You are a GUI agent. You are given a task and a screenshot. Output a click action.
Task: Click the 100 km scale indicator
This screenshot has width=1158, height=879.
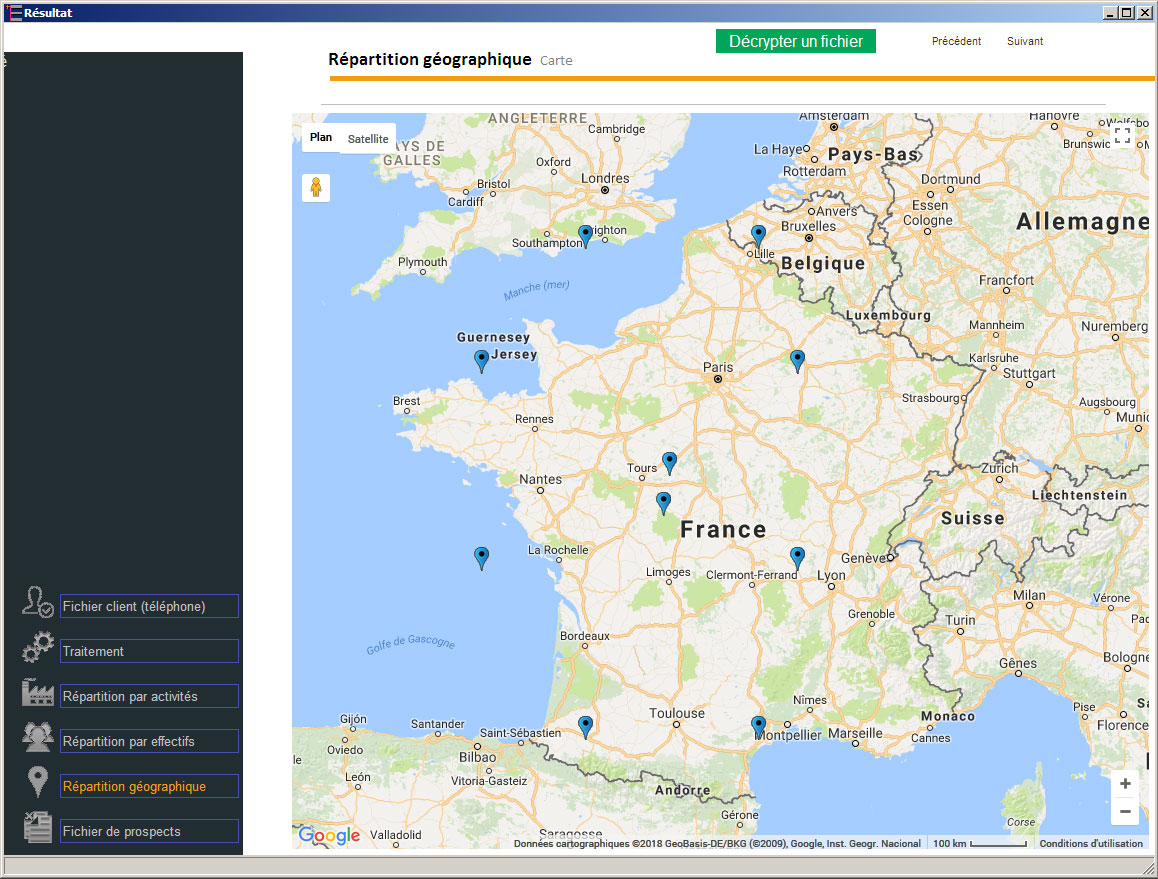(980, 844)
